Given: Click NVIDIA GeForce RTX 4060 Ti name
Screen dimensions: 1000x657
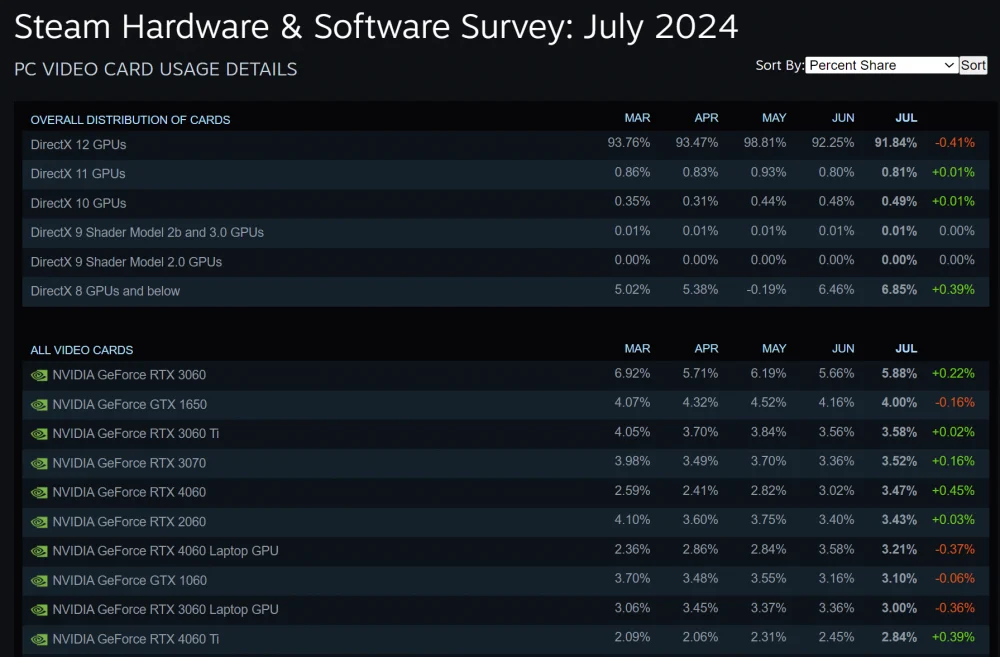Looking at the screenshot, I should (x=136, y=639).
